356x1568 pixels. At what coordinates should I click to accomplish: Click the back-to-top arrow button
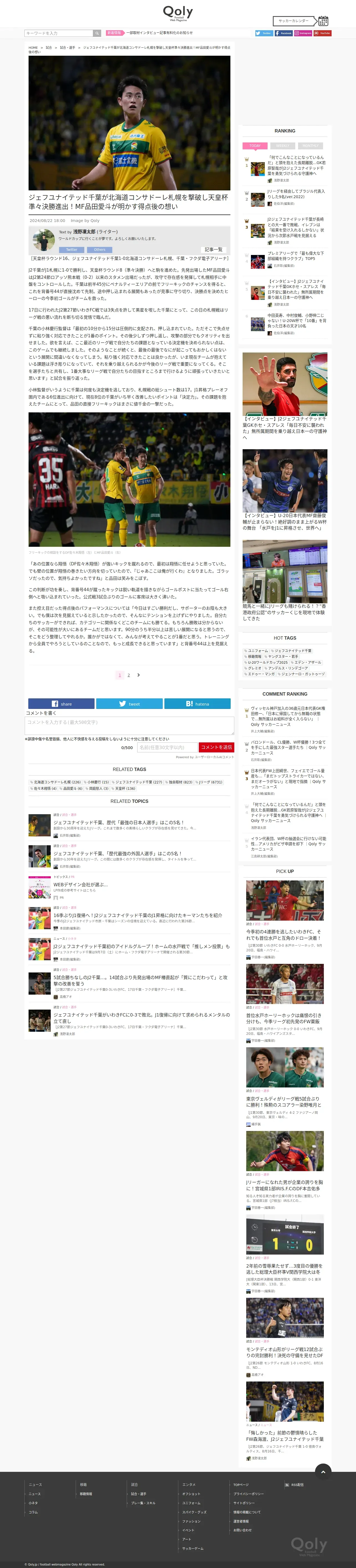click(323, 1471)
